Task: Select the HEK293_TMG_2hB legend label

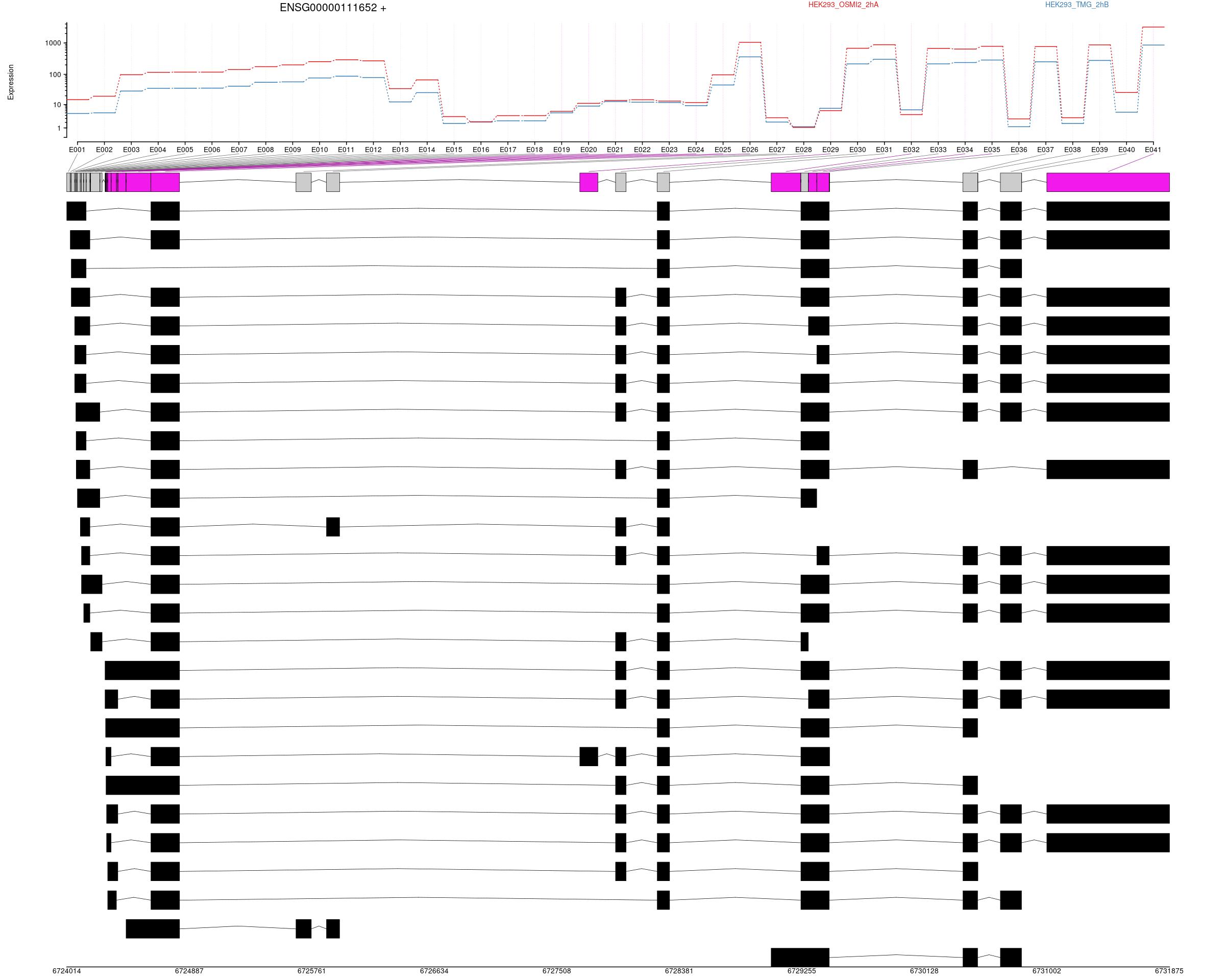Action: pyautogui.click(x=1076, y=5)
